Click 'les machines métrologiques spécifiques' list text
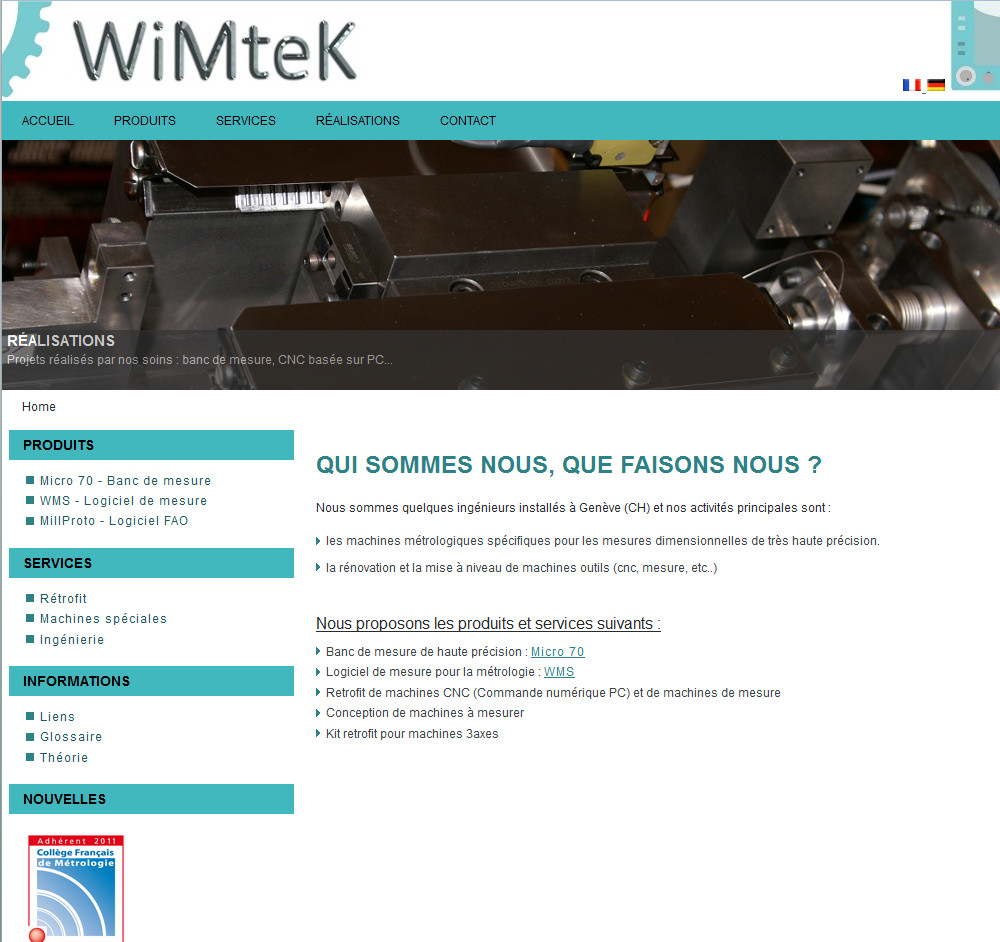The height and width of the screenshot is (942, 1000). coord(603,541)
